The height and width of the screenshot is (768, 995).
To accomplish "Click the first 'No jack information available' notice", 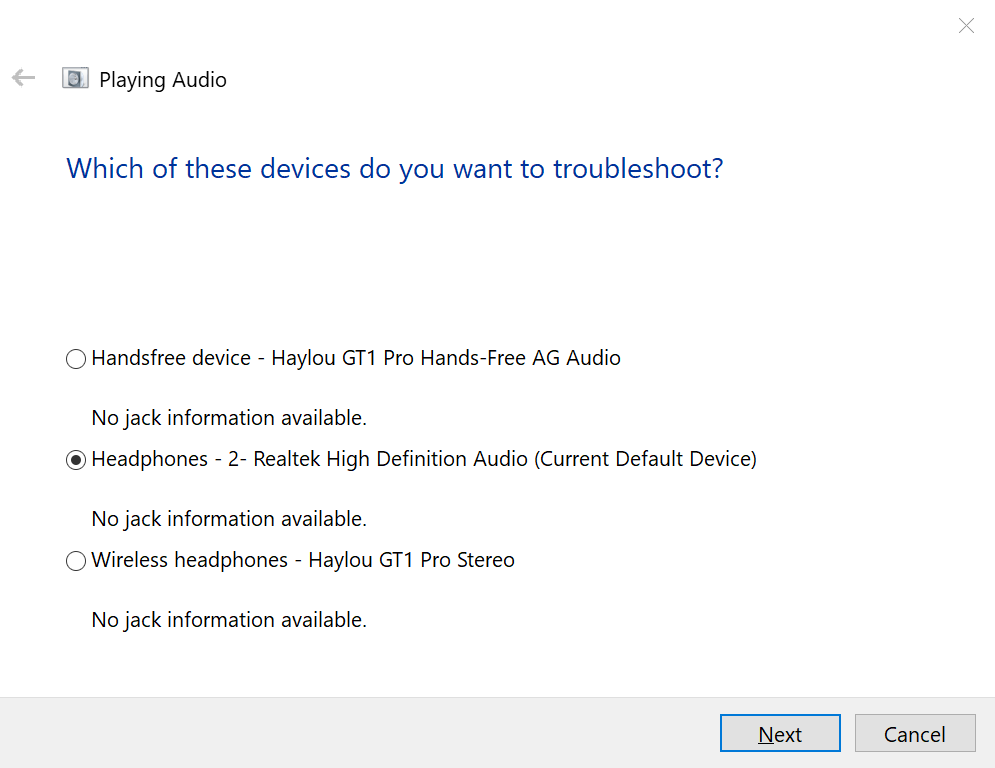I will tap(228, 418).
